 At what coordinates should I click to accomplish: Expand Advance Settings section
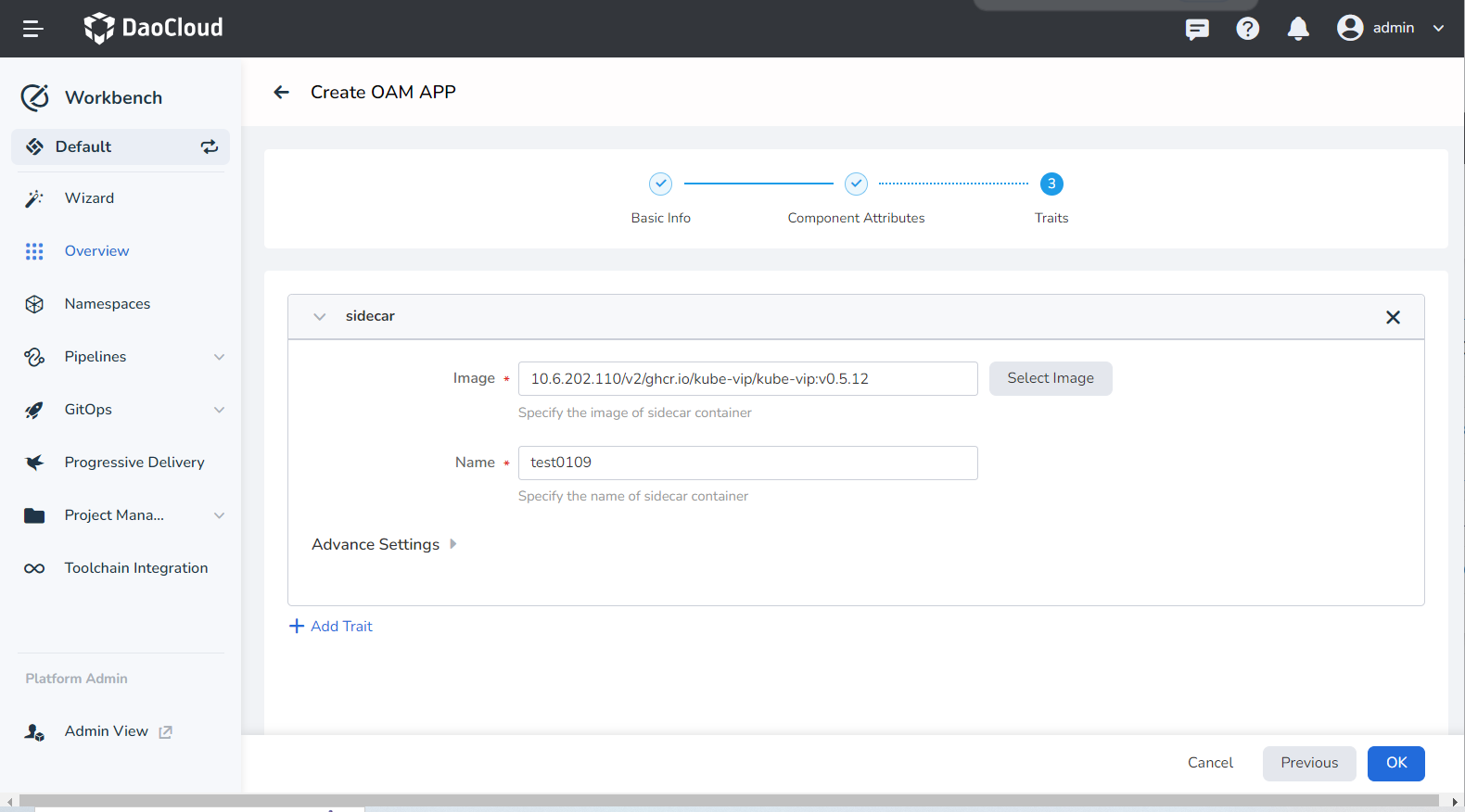click(452, 544)
